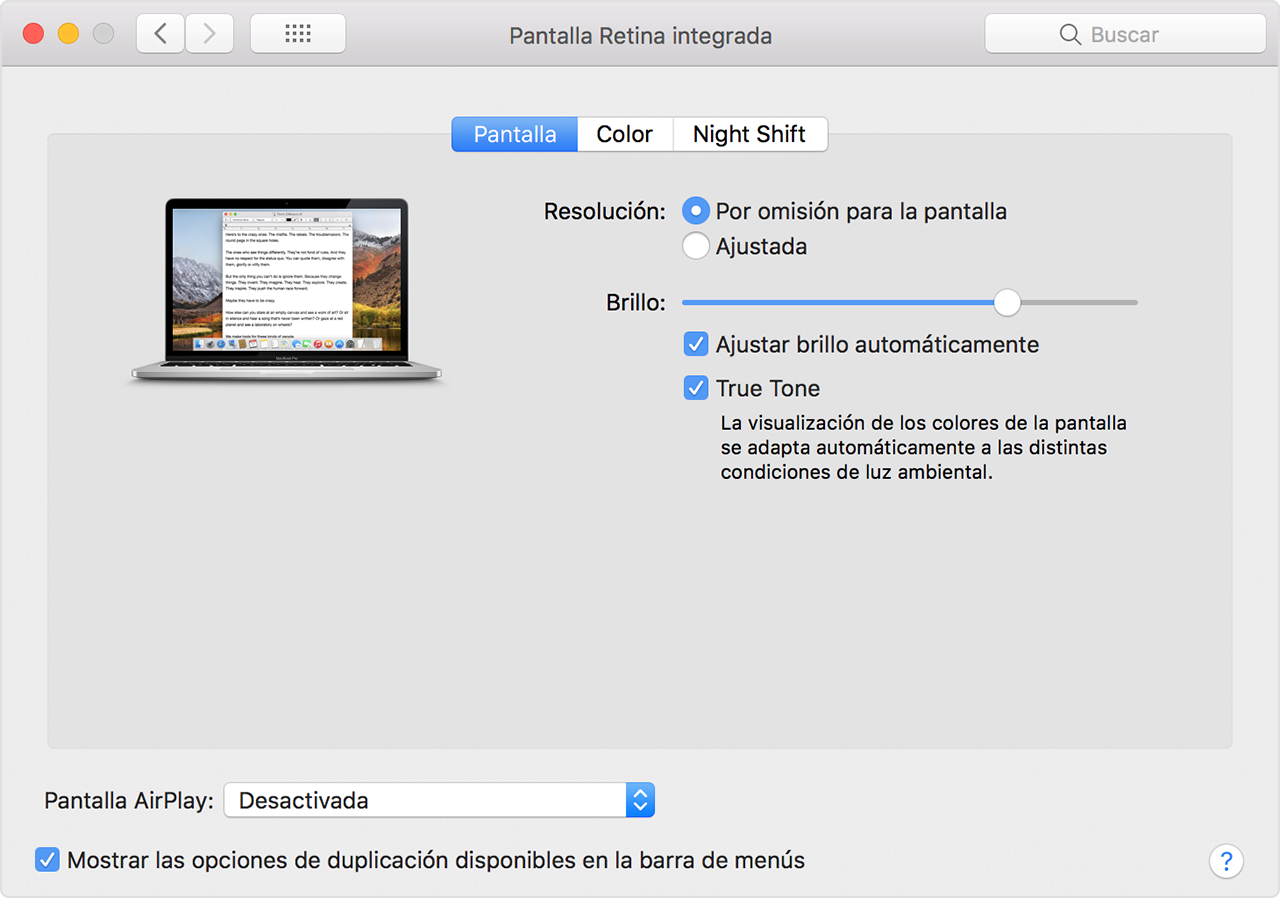
Task: Select Por omisión para la pantalla
Action: click(x=696, y=212)
